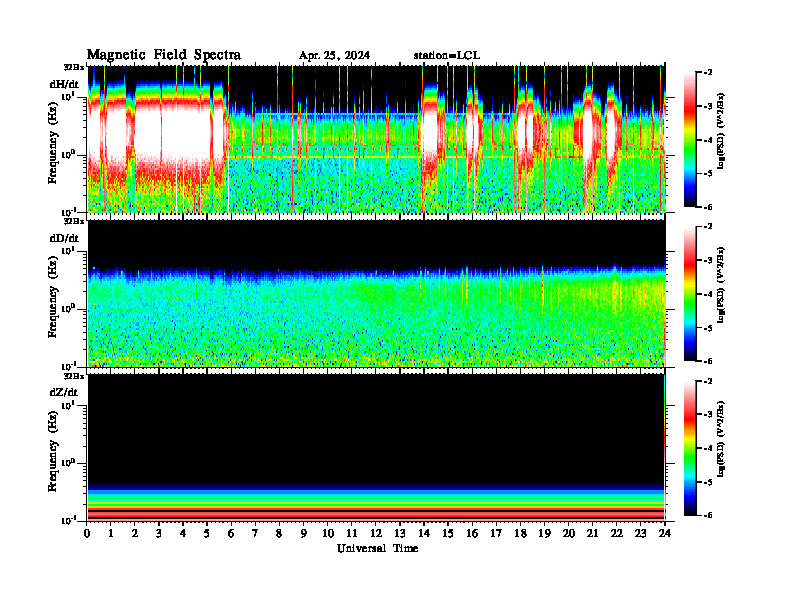792x612 pixels.
Task: Click hour 15 on the time axis
Action: click(448, 533)
